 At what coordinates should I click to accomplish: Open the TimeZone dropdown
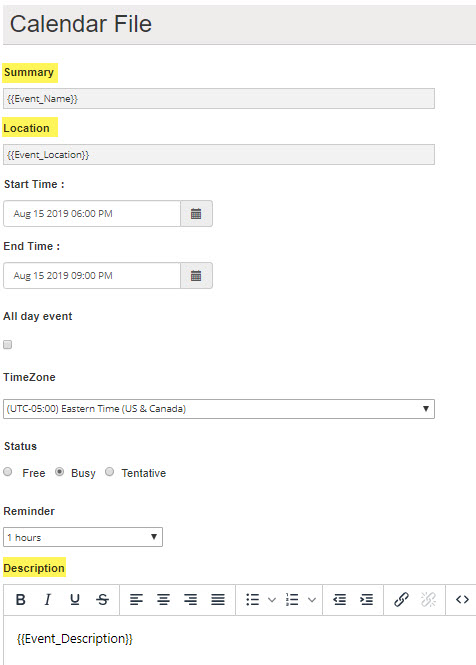[x=219, y=409]
